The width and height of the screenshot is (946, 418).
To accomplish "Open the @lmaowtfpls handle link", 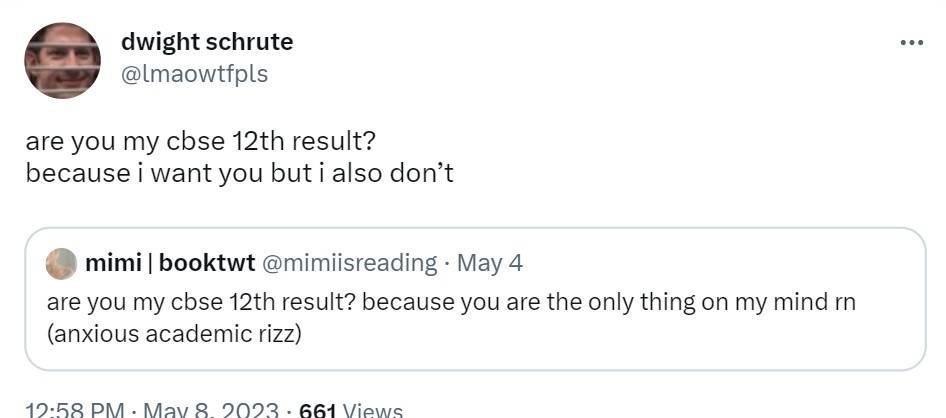I will (194, 73).
